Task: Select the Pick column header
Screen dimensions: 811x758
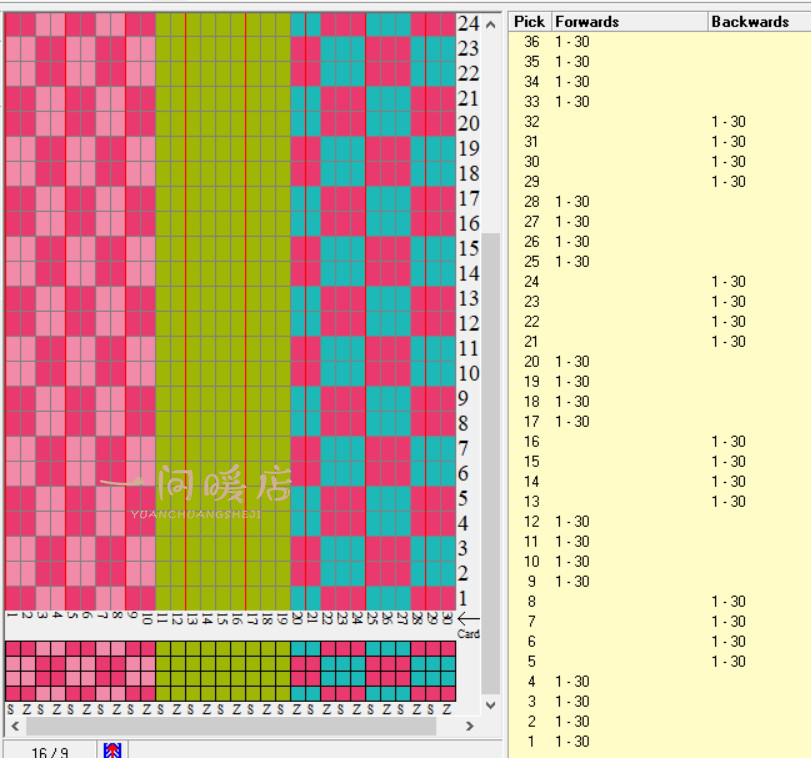Action: pos(529,22)
